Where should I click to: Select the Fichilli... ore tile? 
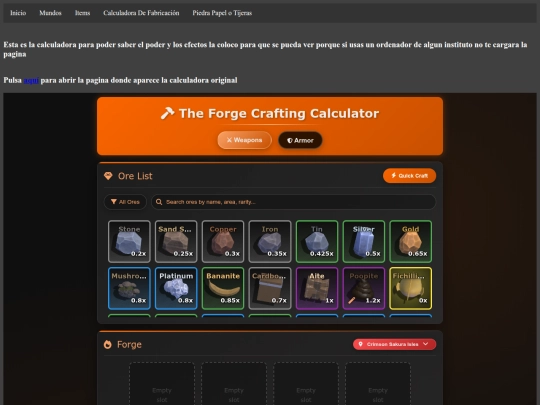tap(411, 288)
